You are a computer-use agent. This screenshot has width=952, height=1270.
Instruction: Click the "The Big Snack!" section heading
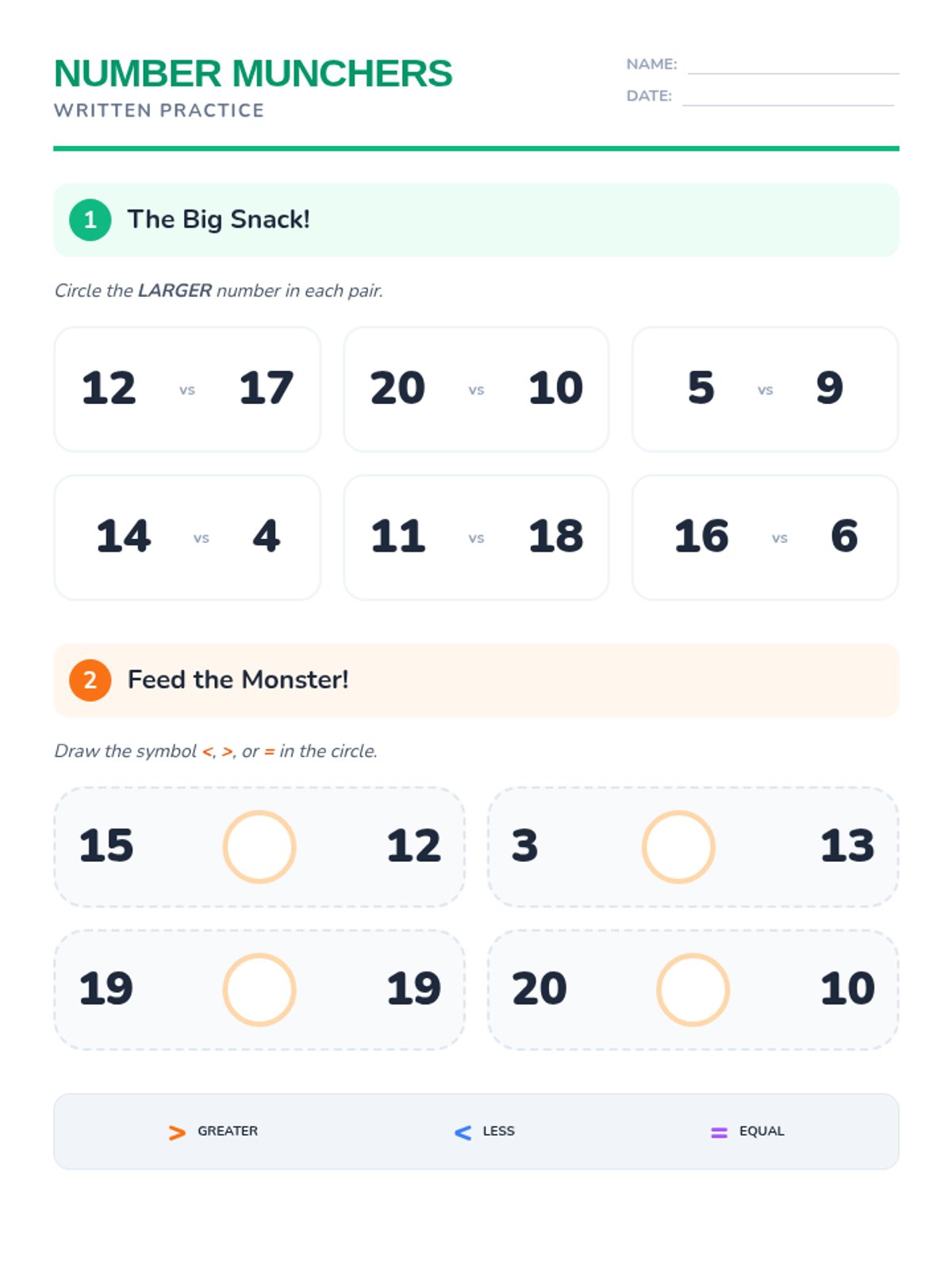click(218, 220)
